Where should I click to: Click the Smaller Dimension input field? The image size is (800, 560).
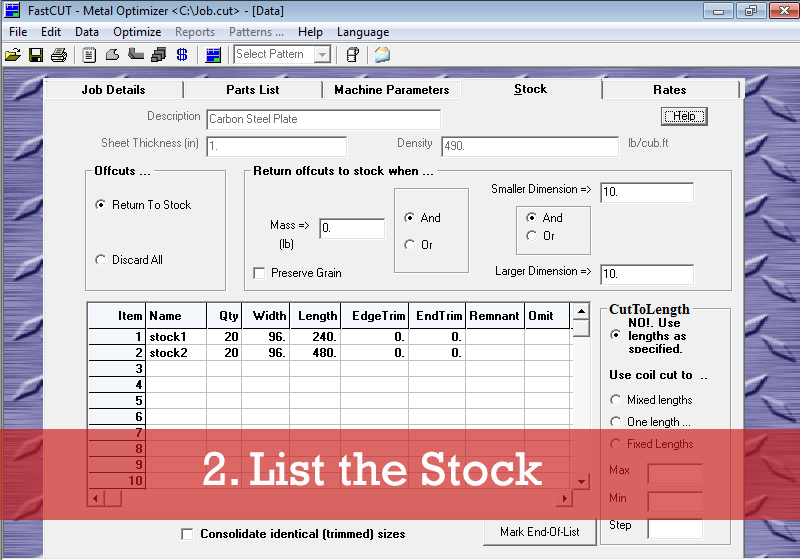(x=647, y=192)
